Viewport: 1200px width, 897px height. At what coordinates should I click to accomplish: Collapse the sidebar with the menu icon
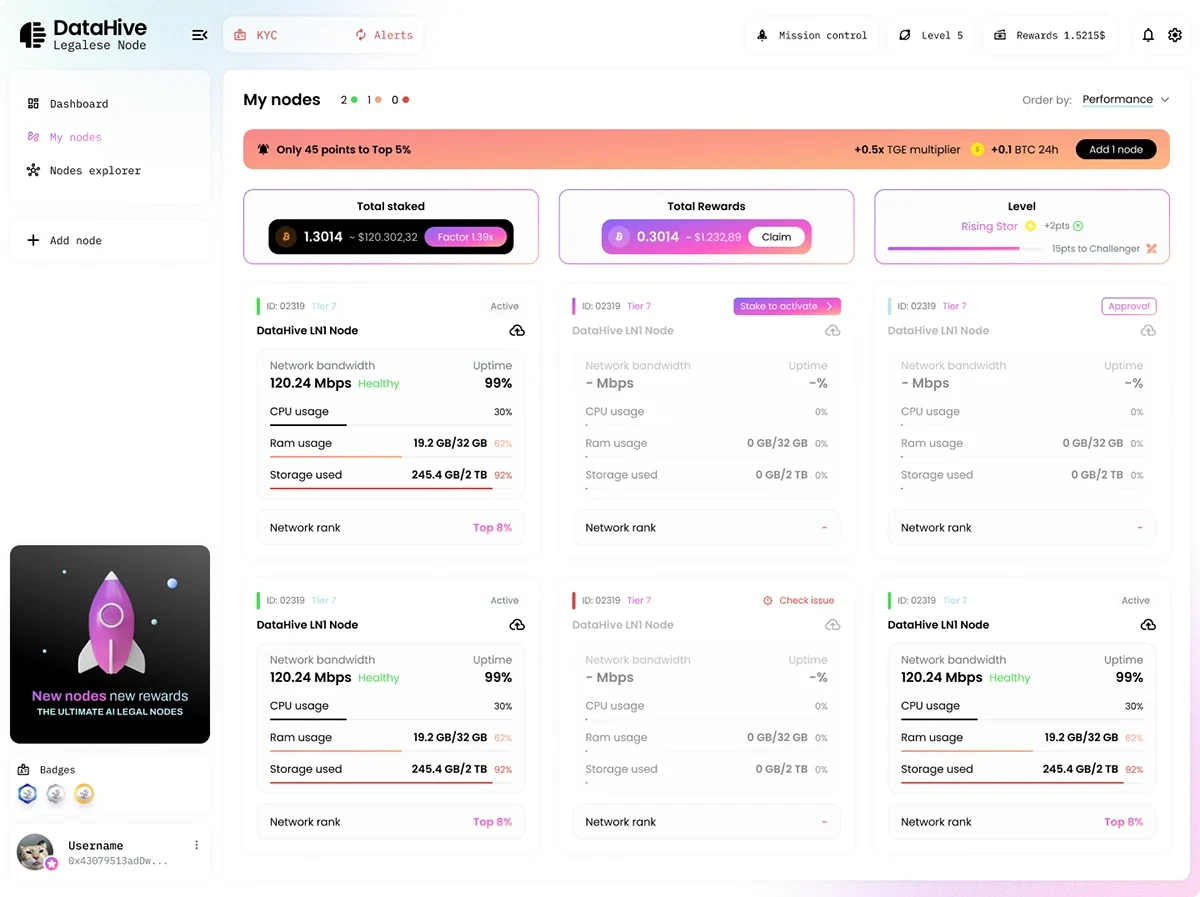coord(200,35)
